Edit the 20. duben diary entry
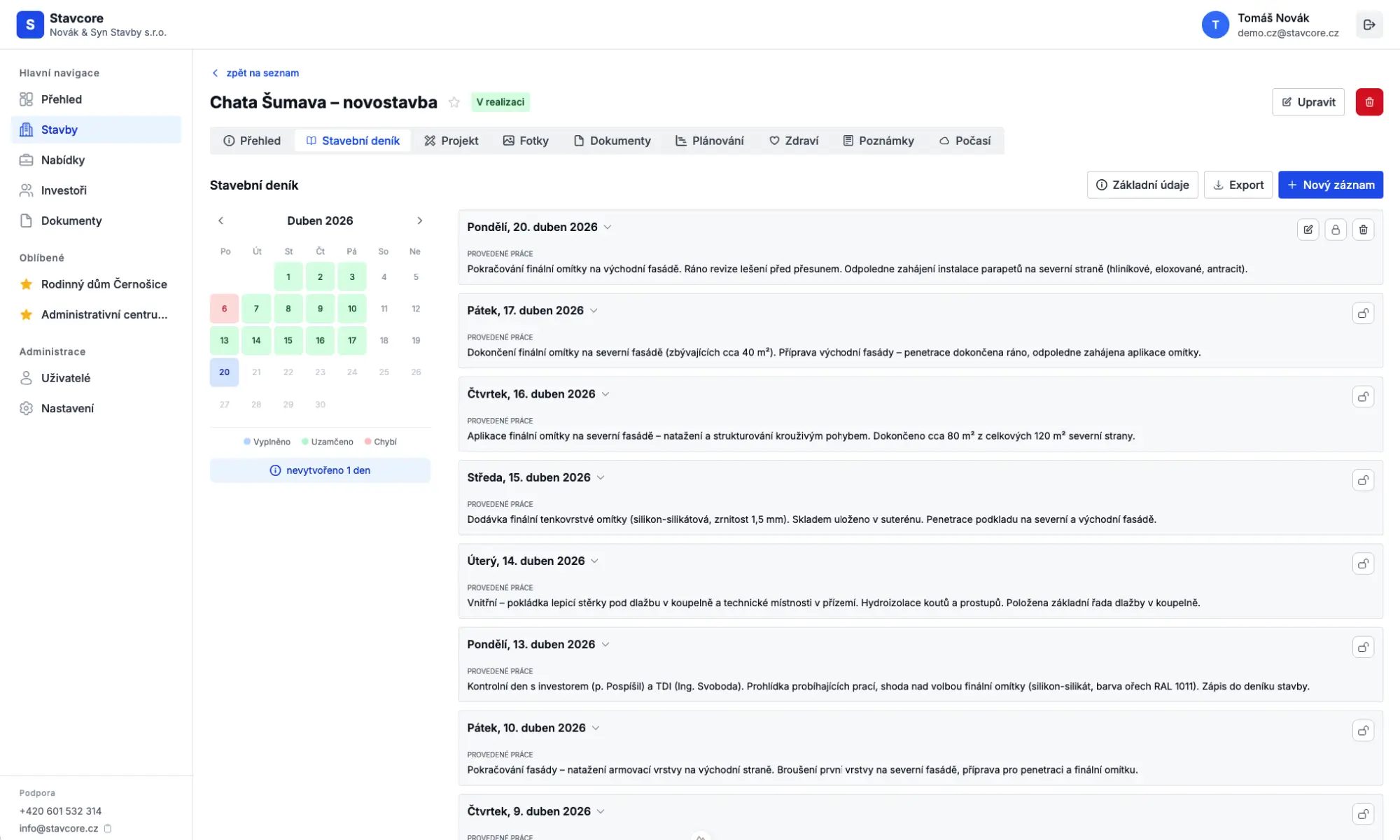 (x=1308, y=230)
